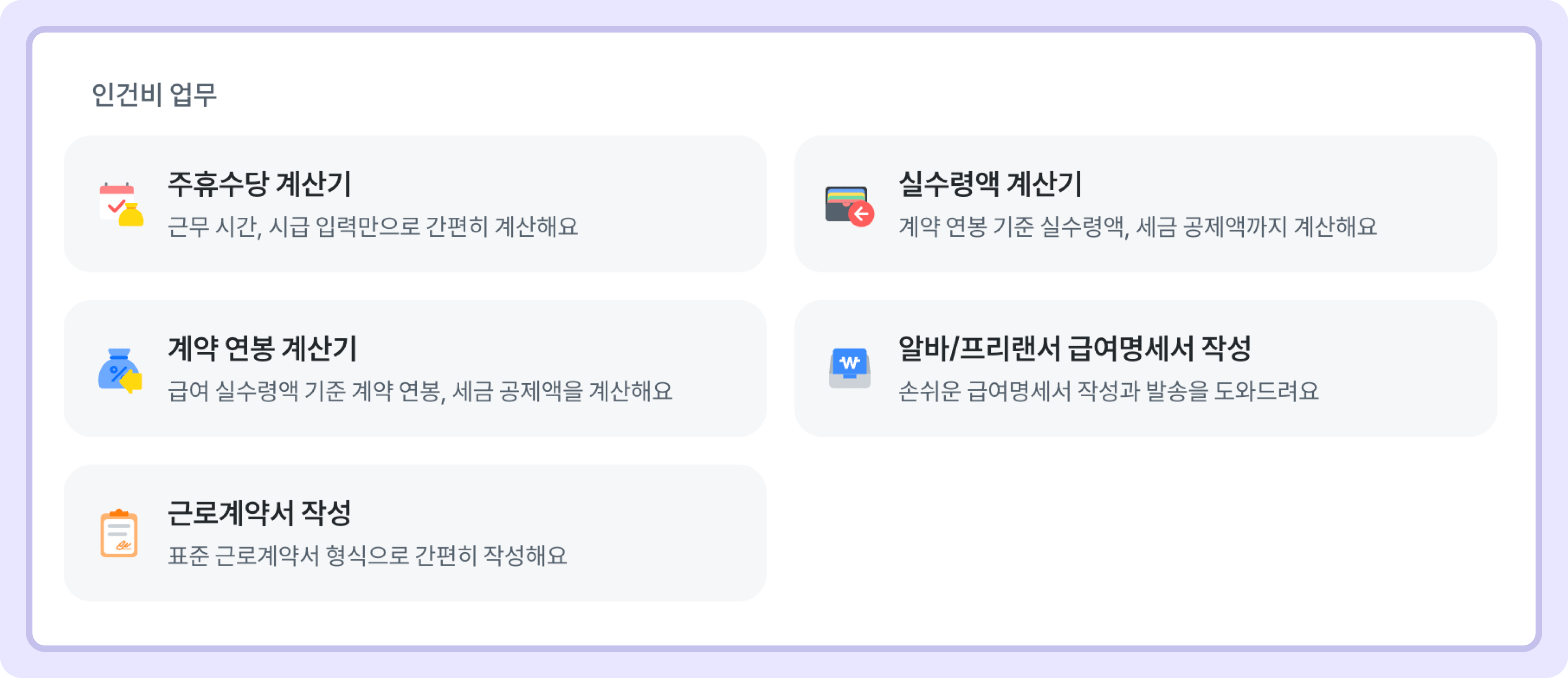The image size is (1568, 678).
Task: Click description '계약 연봉 기준 실수령액, 세금 공제액까지 계산해요'
Action: [1137, 226]
